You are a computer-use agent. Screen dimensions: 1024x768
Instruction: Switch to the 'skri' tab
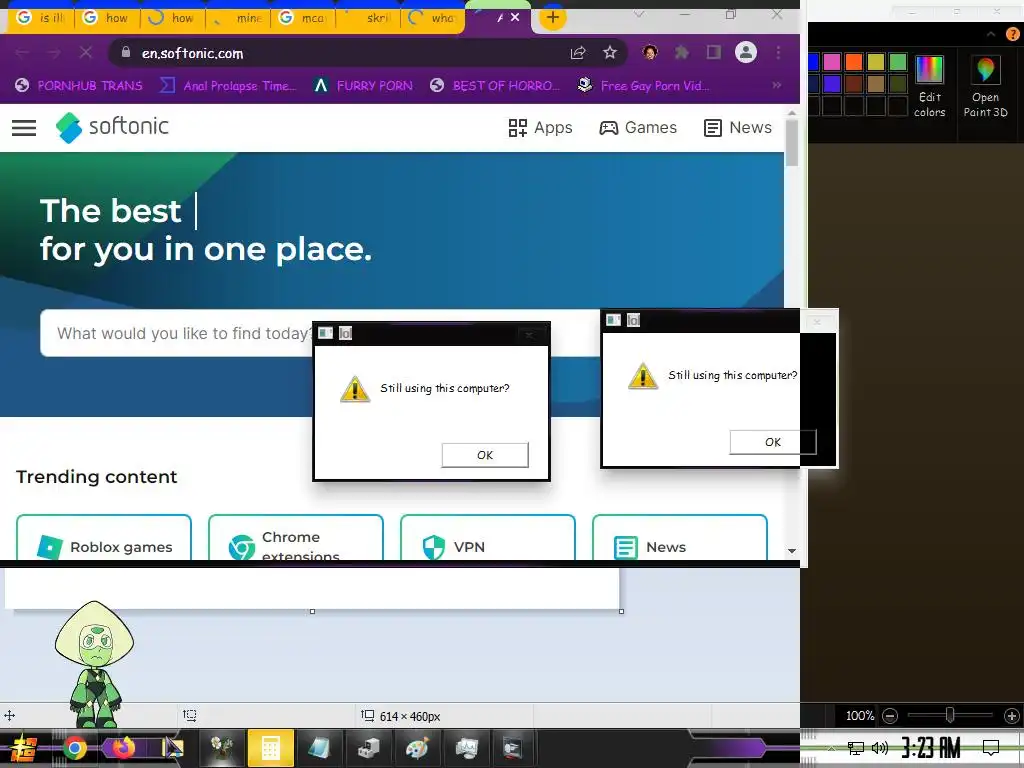pos(368,18)
